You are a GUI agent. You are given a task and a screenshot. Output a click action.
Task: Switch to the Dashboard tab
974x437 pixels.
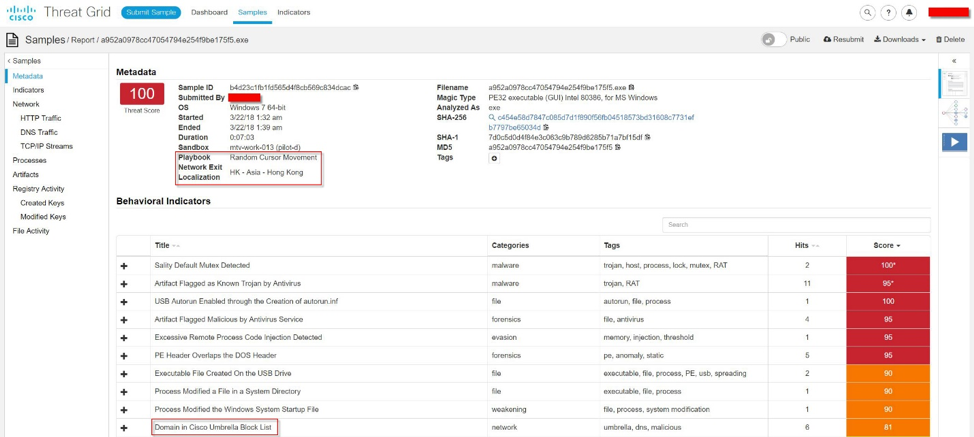(x=209, y=13)
